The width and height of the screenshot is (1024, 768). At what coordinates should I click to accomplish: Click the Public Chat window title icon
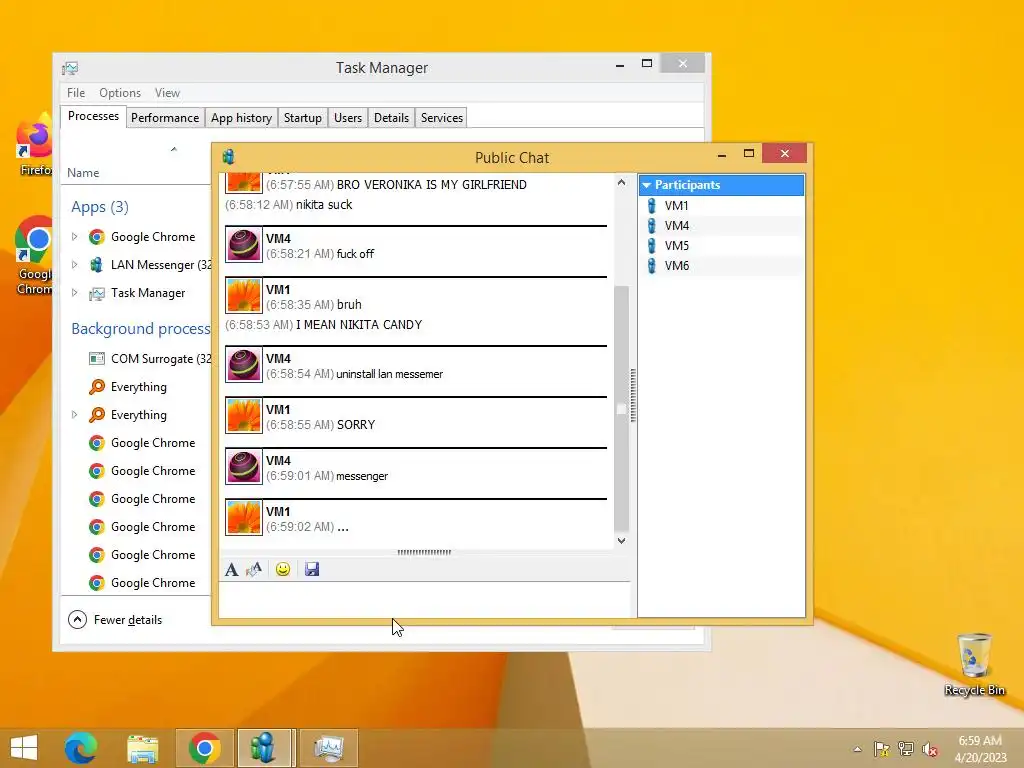(229, 157)
